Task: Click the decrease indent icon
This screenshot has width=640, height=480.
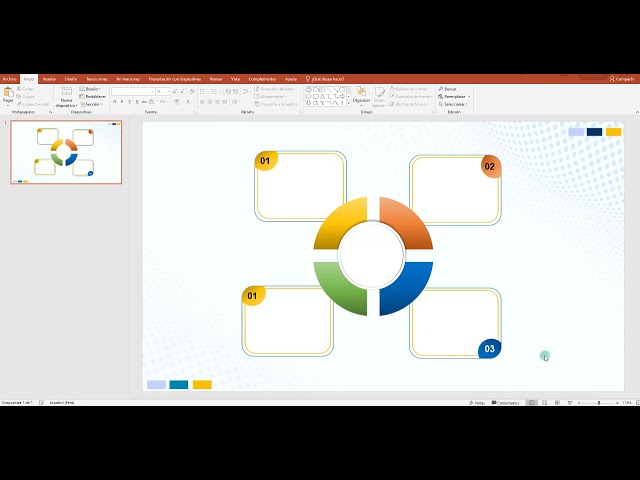Action: 228,91
